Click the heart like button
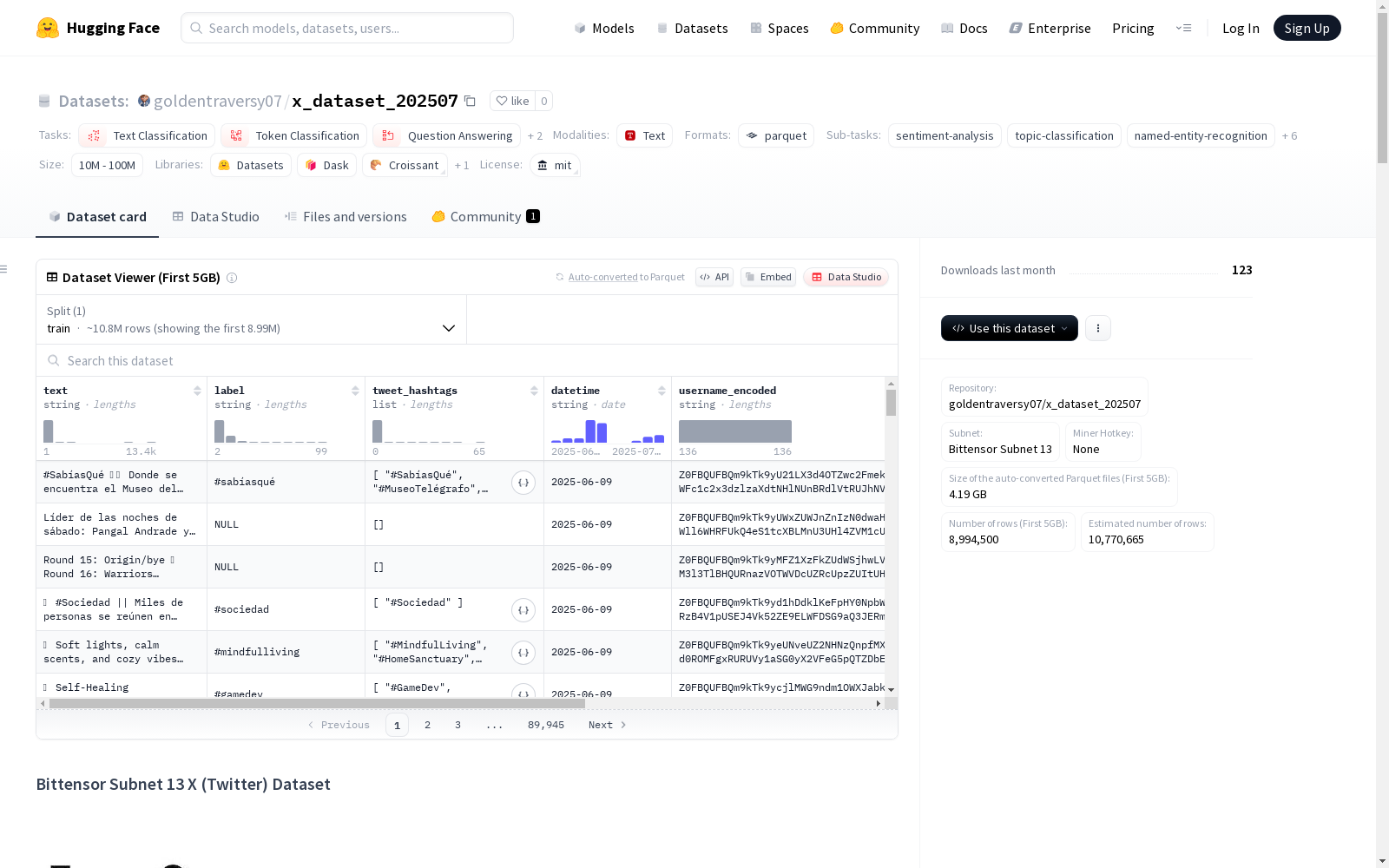The image size is (1389, 868). pos(512,101)
